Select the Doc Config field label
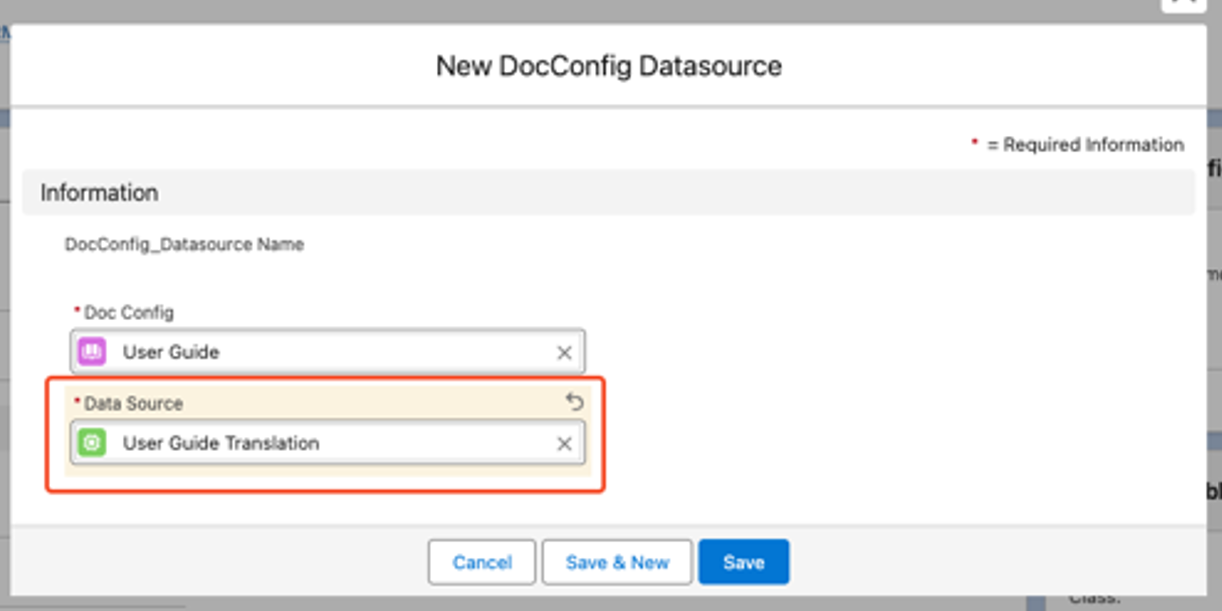 tap(128, 312)
